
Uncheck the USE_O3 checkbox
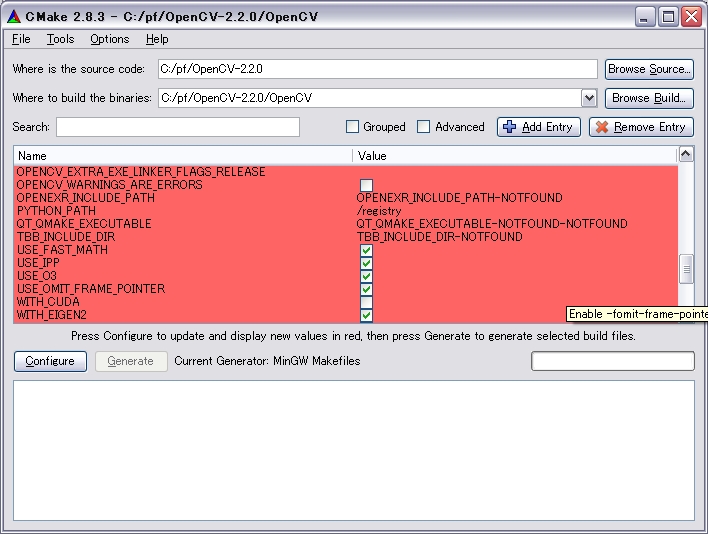[x=366, y=276]
